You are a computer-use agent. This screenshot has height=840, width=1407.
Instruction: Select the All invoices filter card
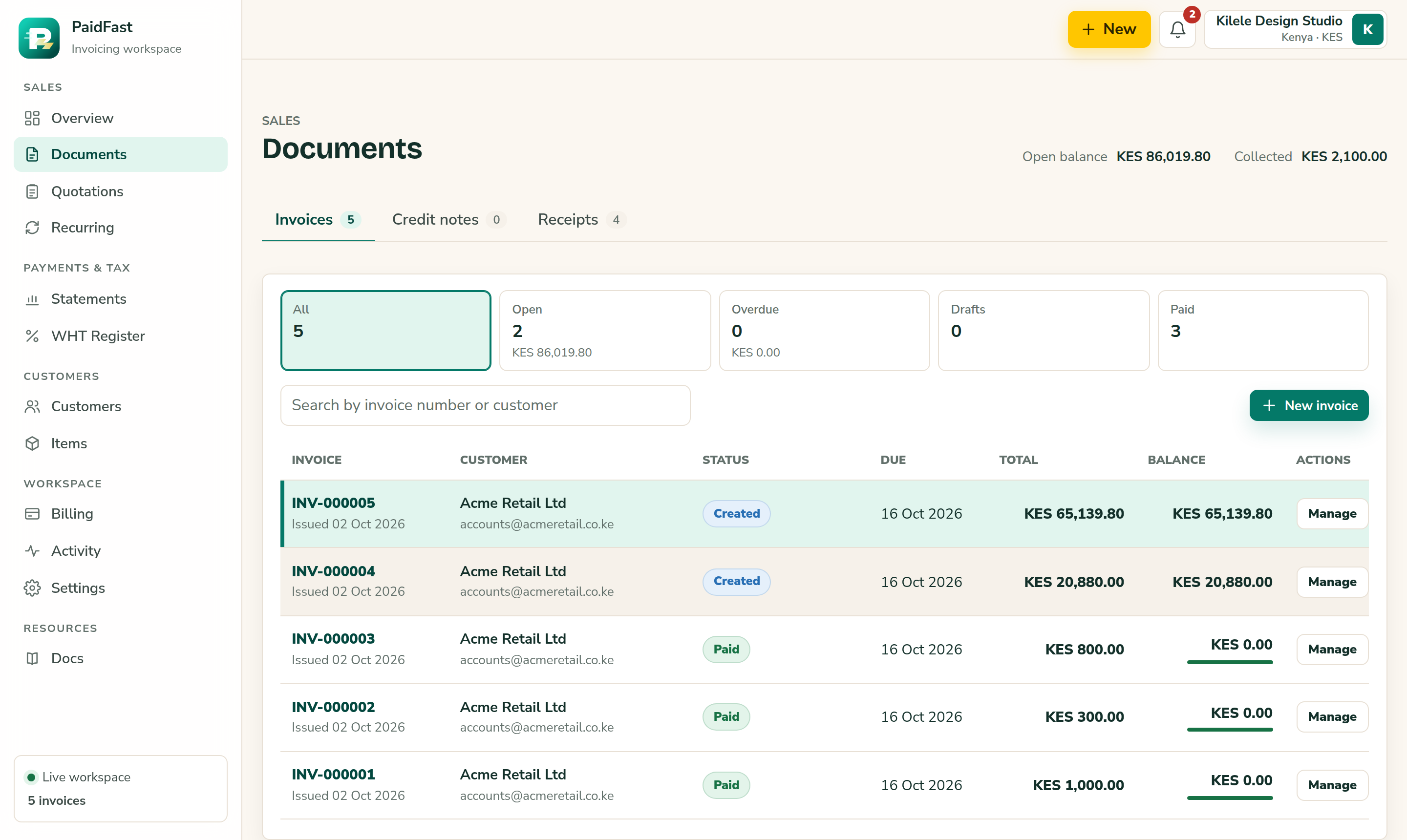385,331
